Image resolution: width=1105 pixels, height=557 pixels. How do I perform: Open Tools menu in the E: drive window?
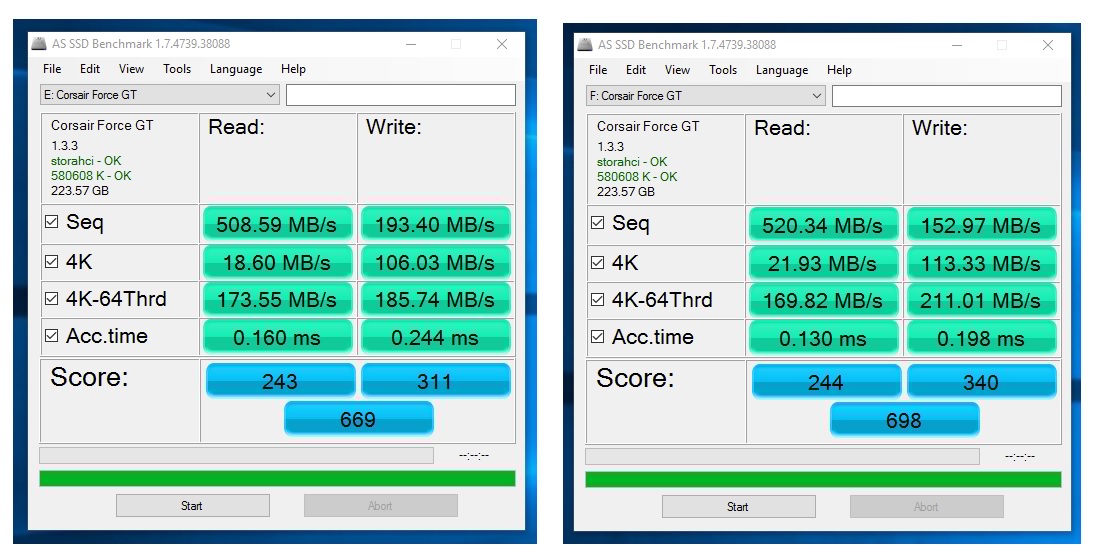[177, 68]
